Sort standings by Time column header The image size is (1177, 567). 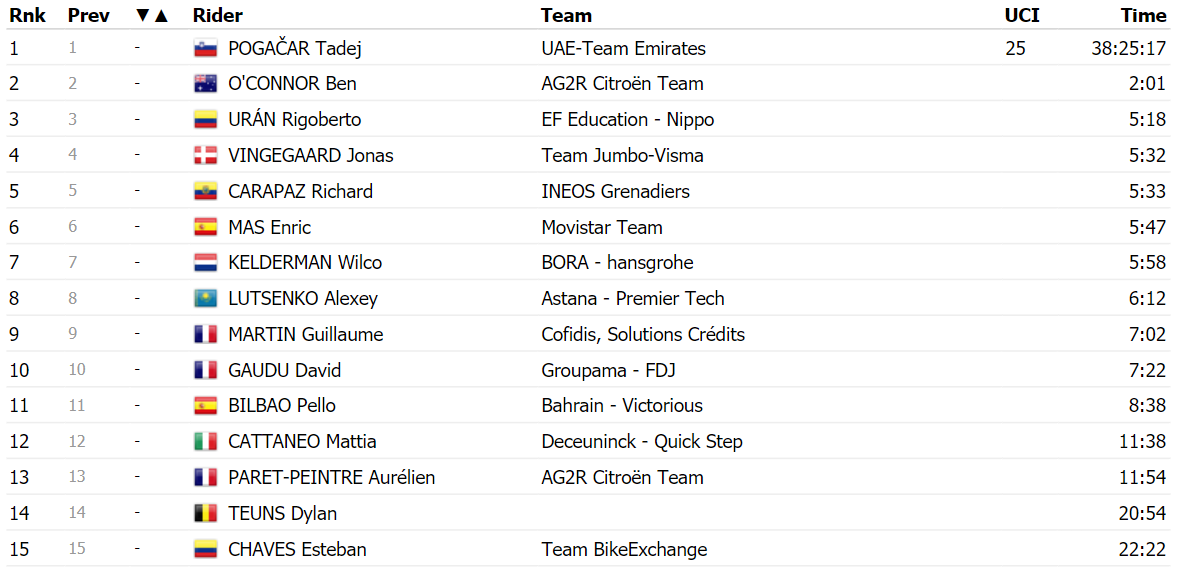(1143, 15)
